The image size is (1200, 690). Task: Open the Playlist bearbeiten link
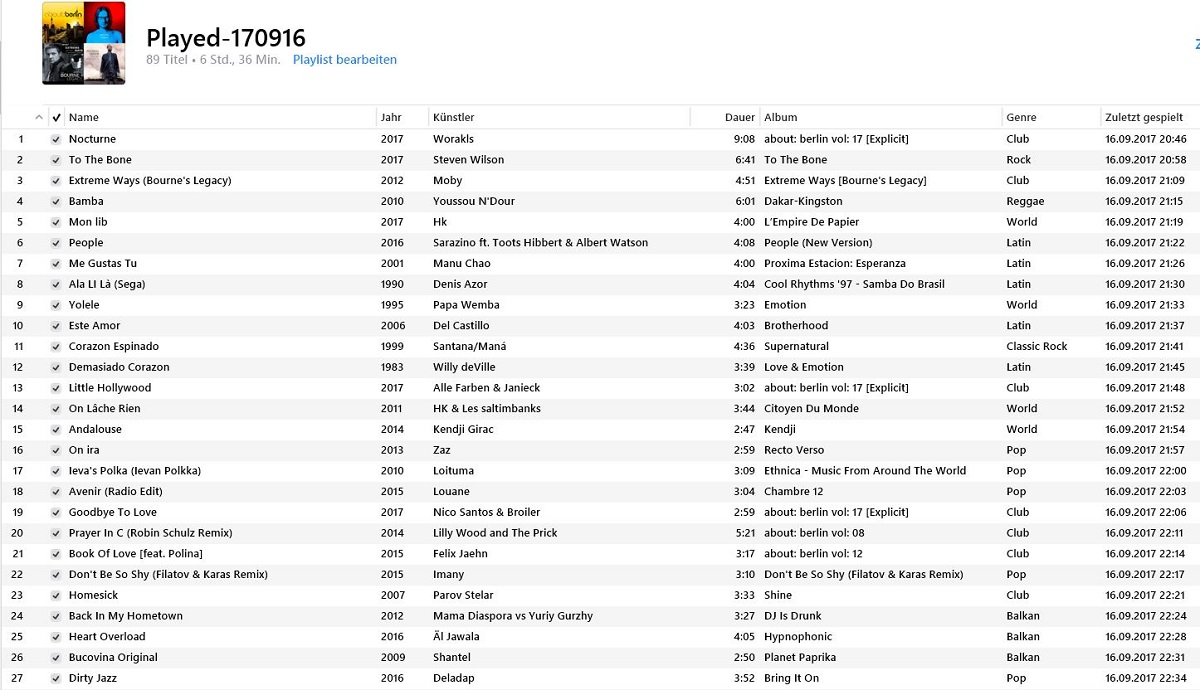pyautogui.click(x=344, y=60)
